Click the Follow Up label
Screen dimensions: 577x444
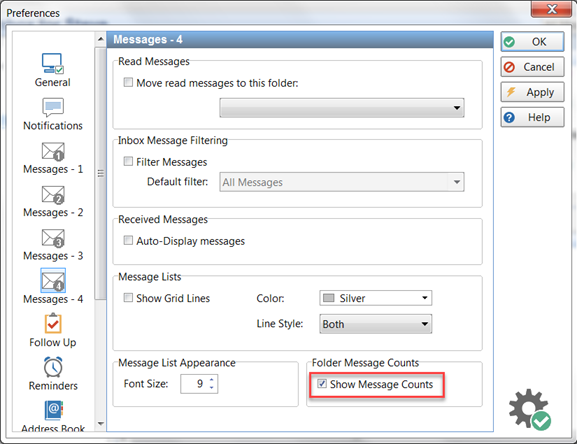tap(53, 342)
